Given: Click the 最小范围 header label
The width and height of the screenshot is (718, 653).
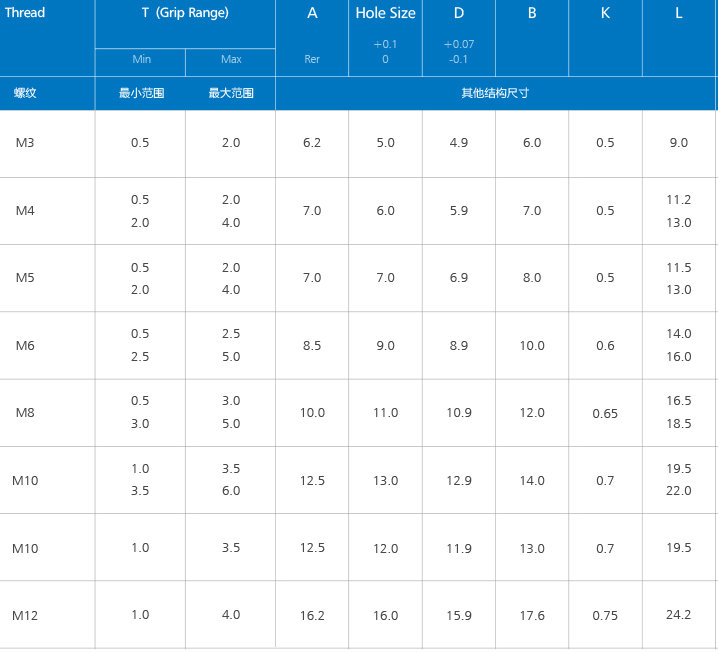Looking at the screenshot, I should pyautogui.click(x=141, y=93).
